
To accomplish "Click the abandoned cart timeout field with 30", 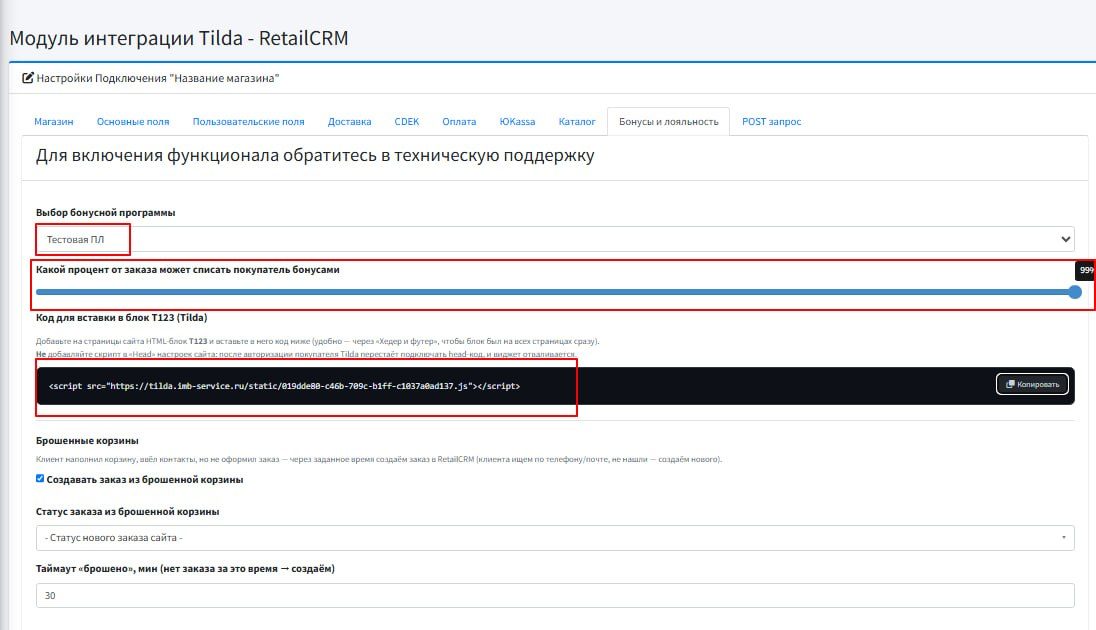I will tap(555, 596).
